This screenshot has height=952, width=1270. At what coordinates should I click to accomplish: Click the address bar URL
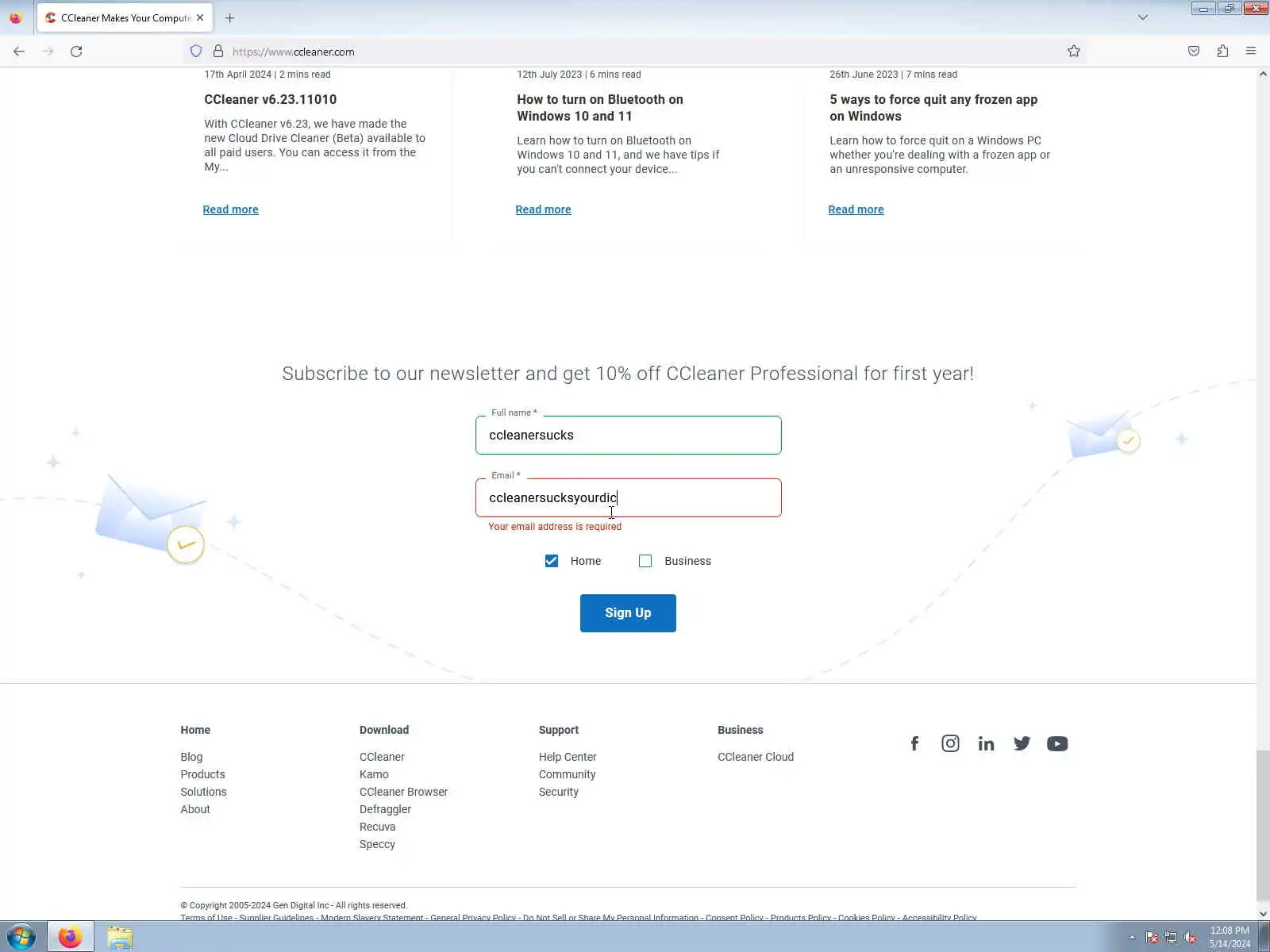tap(294, 52)
